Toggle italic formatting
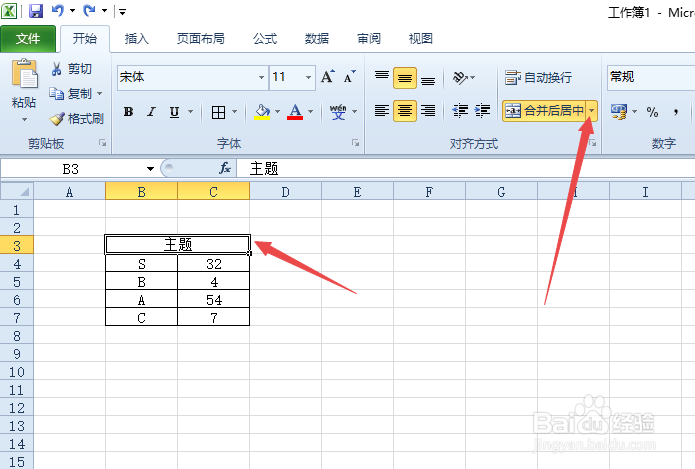This screenshot has height=469, width=695. (x=152, y=112)
